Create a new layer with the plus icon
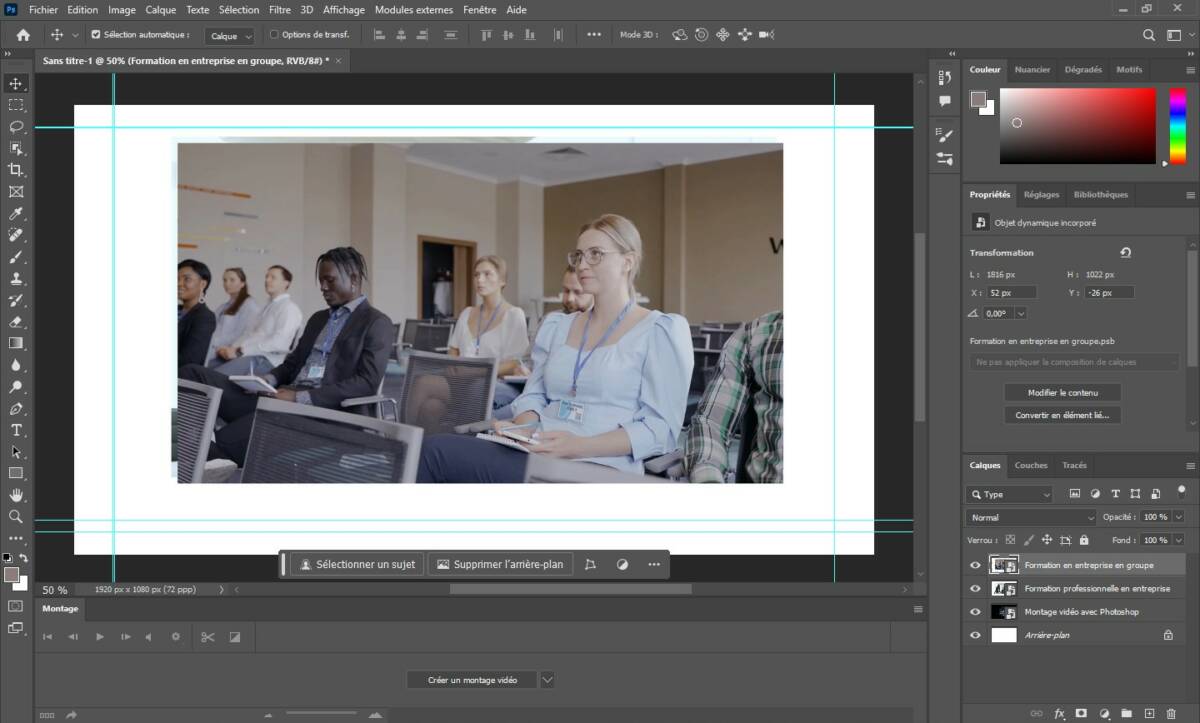Screen dimensions: 1200x723 click(1150, 712)
